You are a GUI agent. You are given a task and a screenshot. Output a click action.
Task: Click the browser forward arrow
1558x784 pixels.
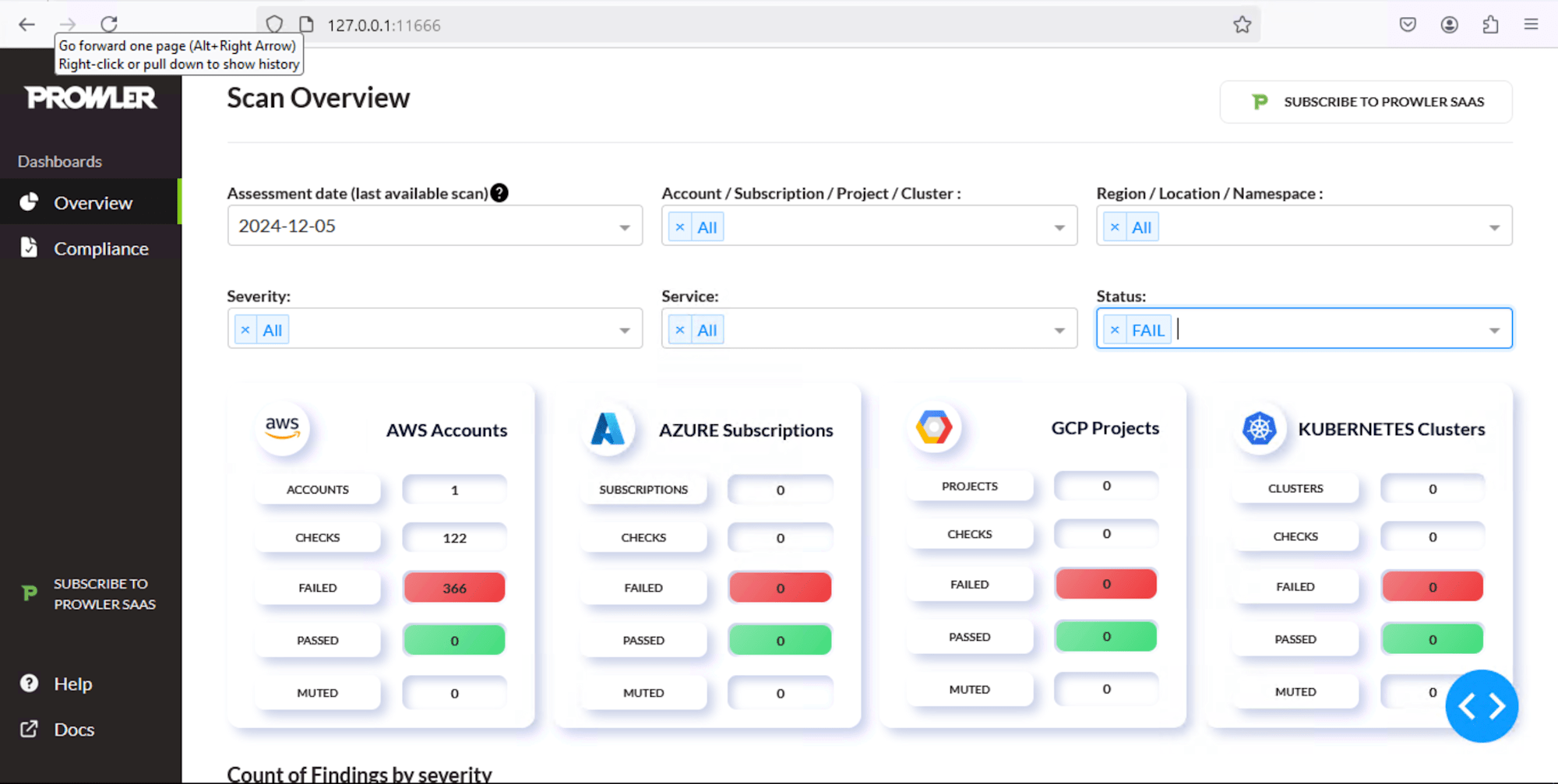point(68,25)
